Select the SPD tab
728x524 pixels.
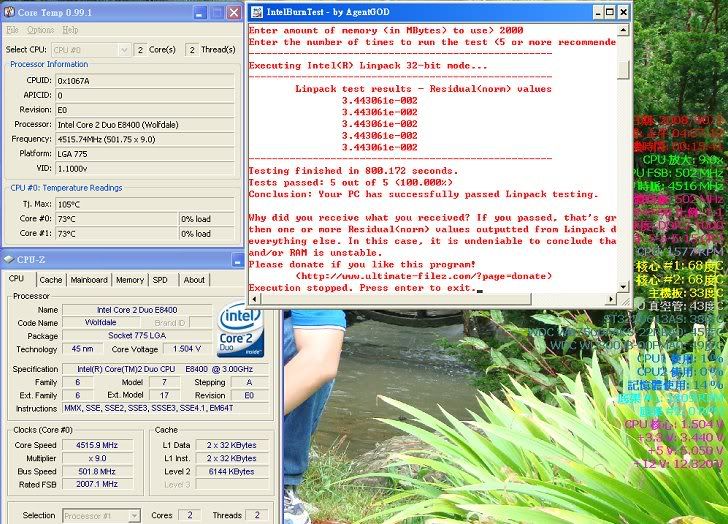pos(160,280)
